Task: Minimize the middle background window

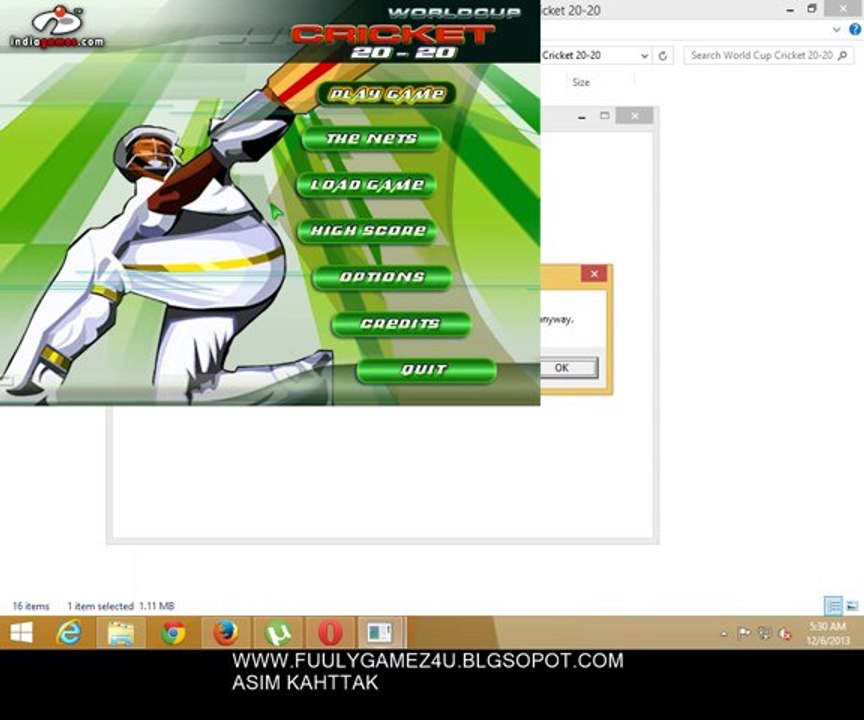Action: (581, 116)
